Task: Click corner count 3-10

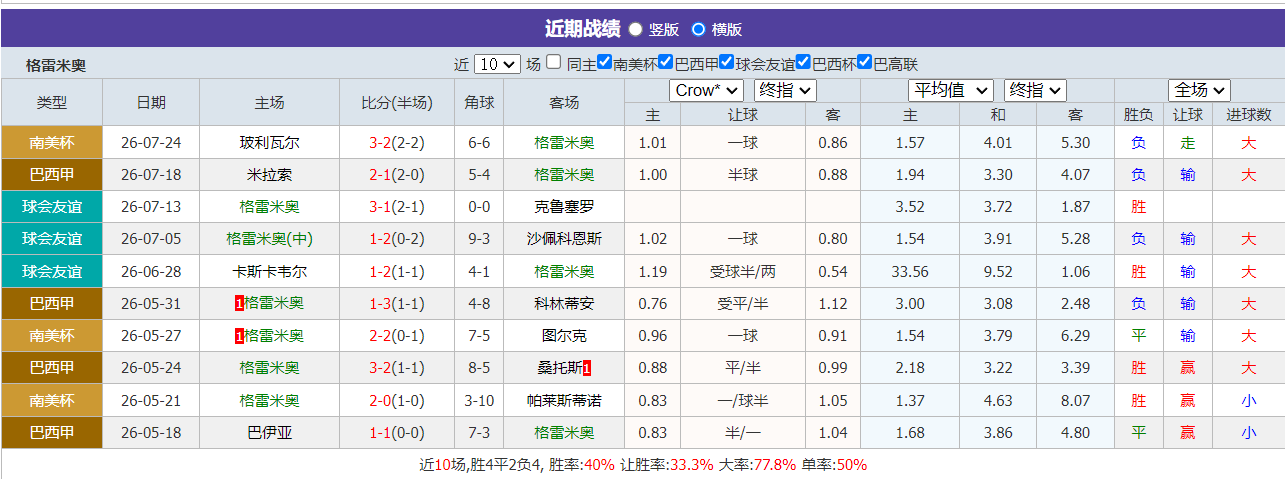Action: tap(479, 400)
